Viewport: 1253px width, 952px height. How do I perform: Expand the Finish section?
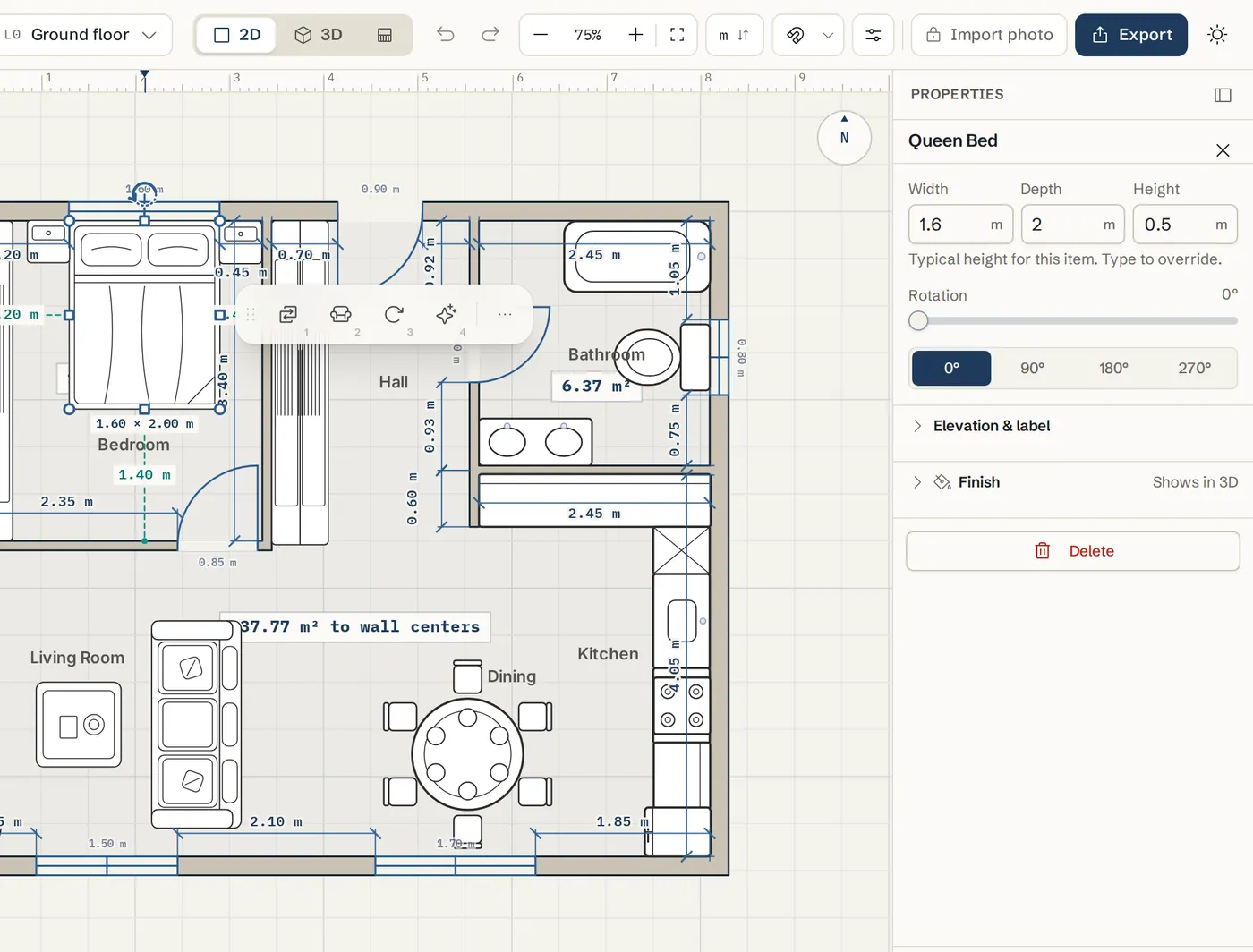pyautogui.click(x=1073, y=482)
